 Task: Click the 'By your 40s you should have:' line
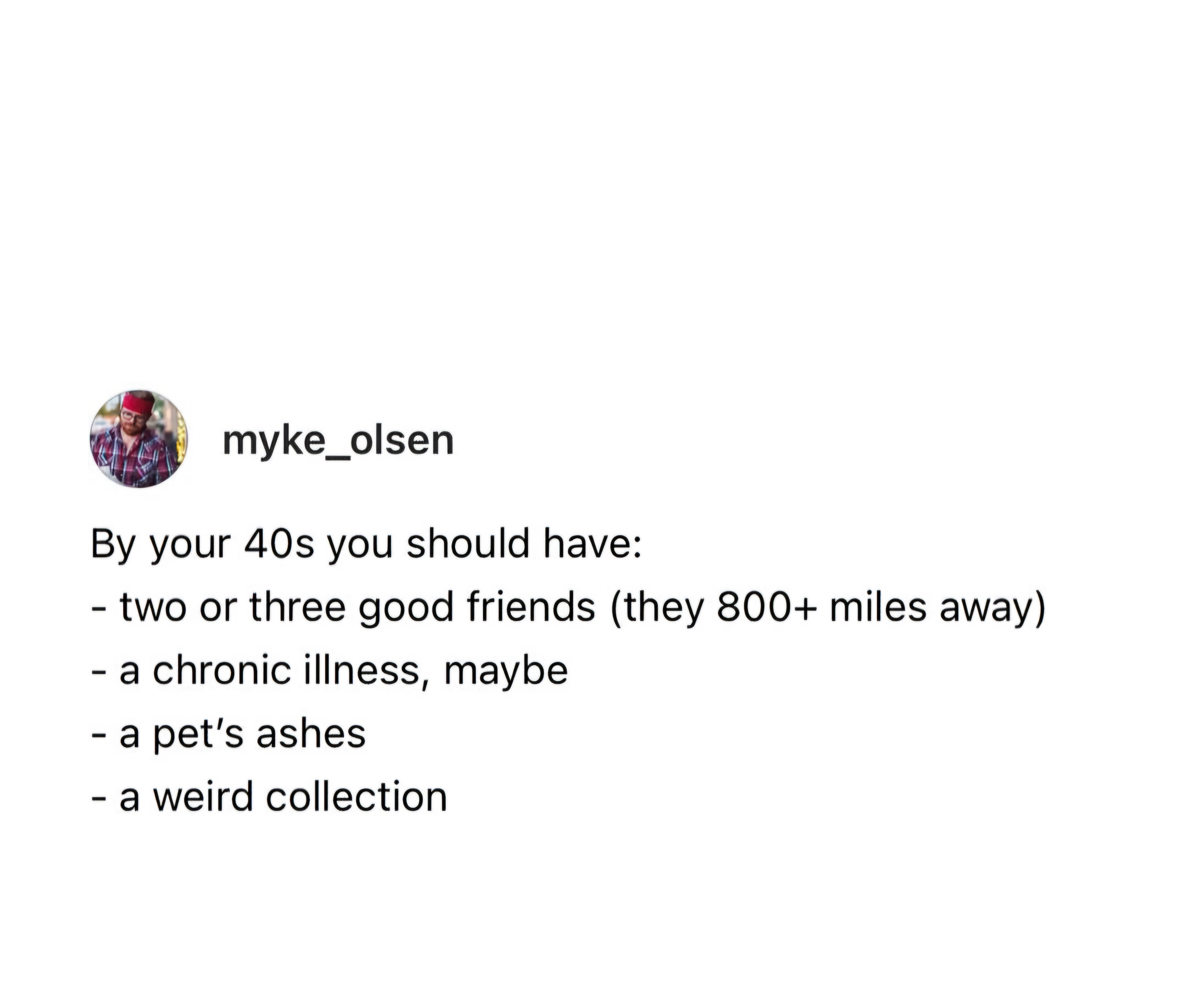(366, 545)
